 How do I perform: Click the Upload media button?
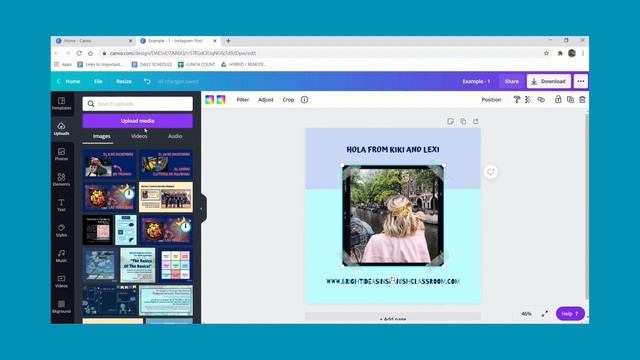[x=138, y=121]
